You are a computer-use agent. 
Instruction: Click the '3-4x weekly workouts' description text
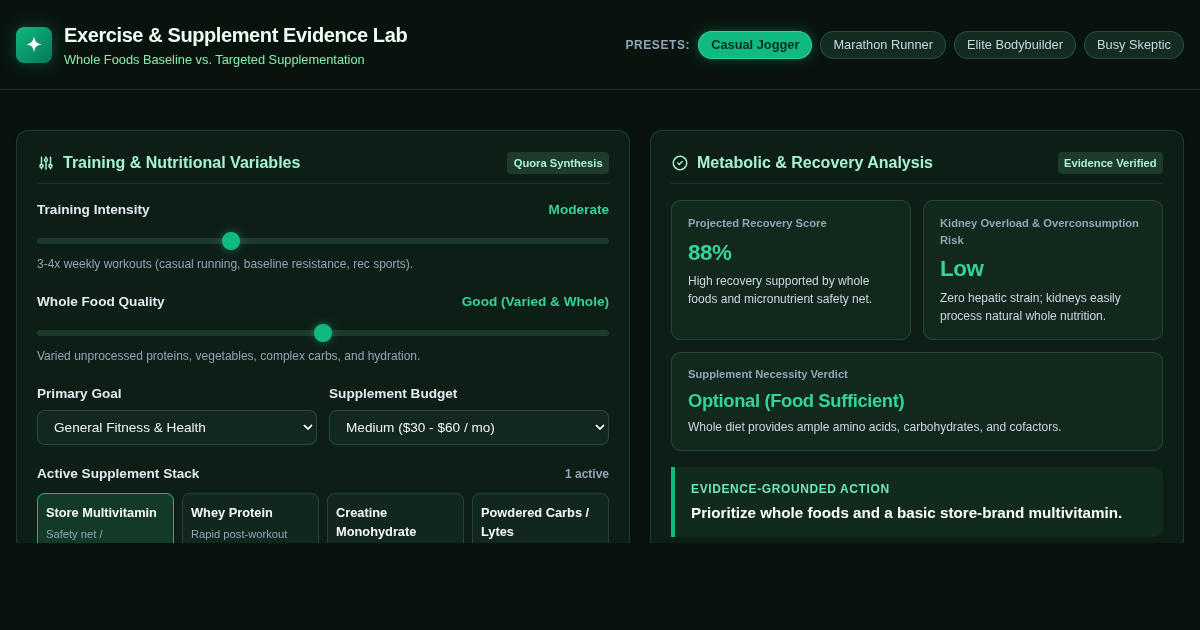(225, 264)
